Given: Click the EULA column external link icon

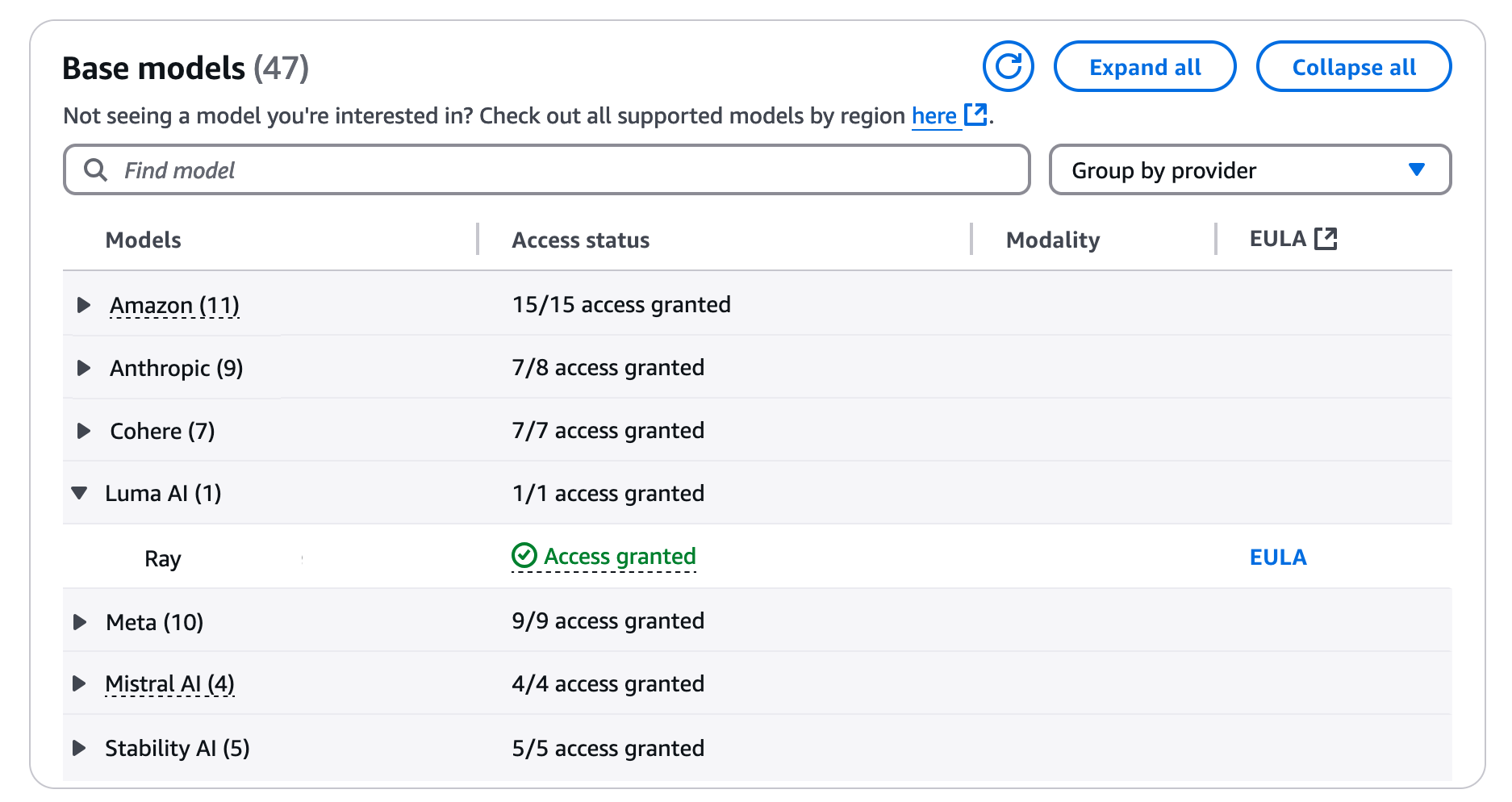Looking at the screenshot, I should pos(1326,239).
